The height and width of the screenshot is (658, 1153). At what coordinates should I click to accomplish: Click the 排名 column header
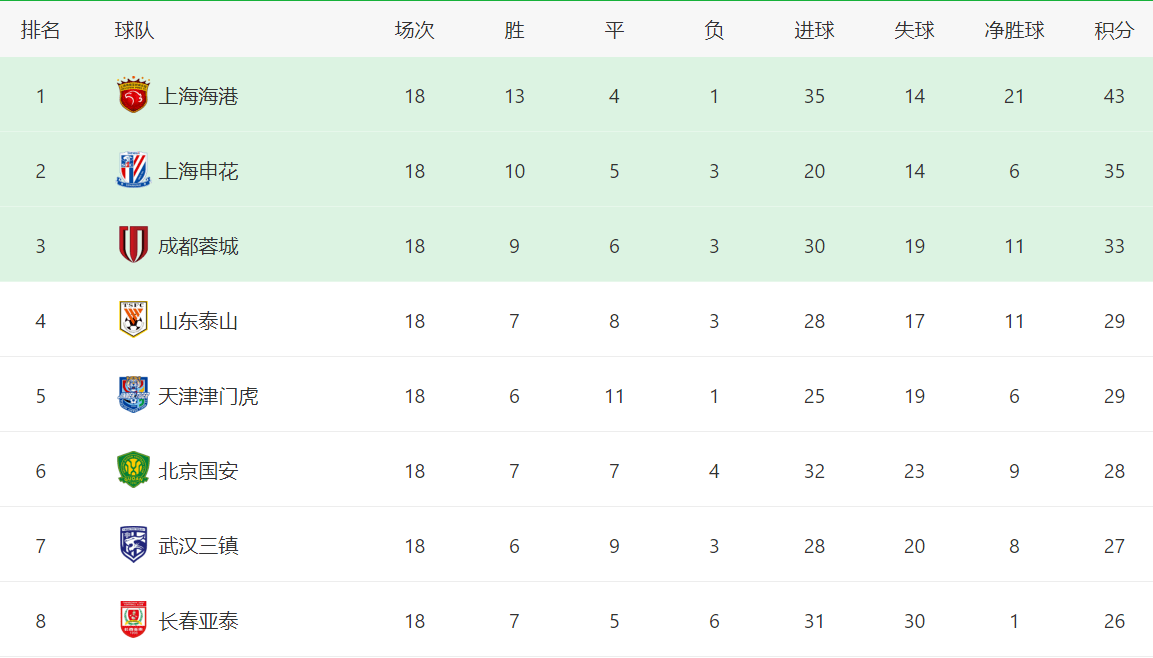pos(41,30)
